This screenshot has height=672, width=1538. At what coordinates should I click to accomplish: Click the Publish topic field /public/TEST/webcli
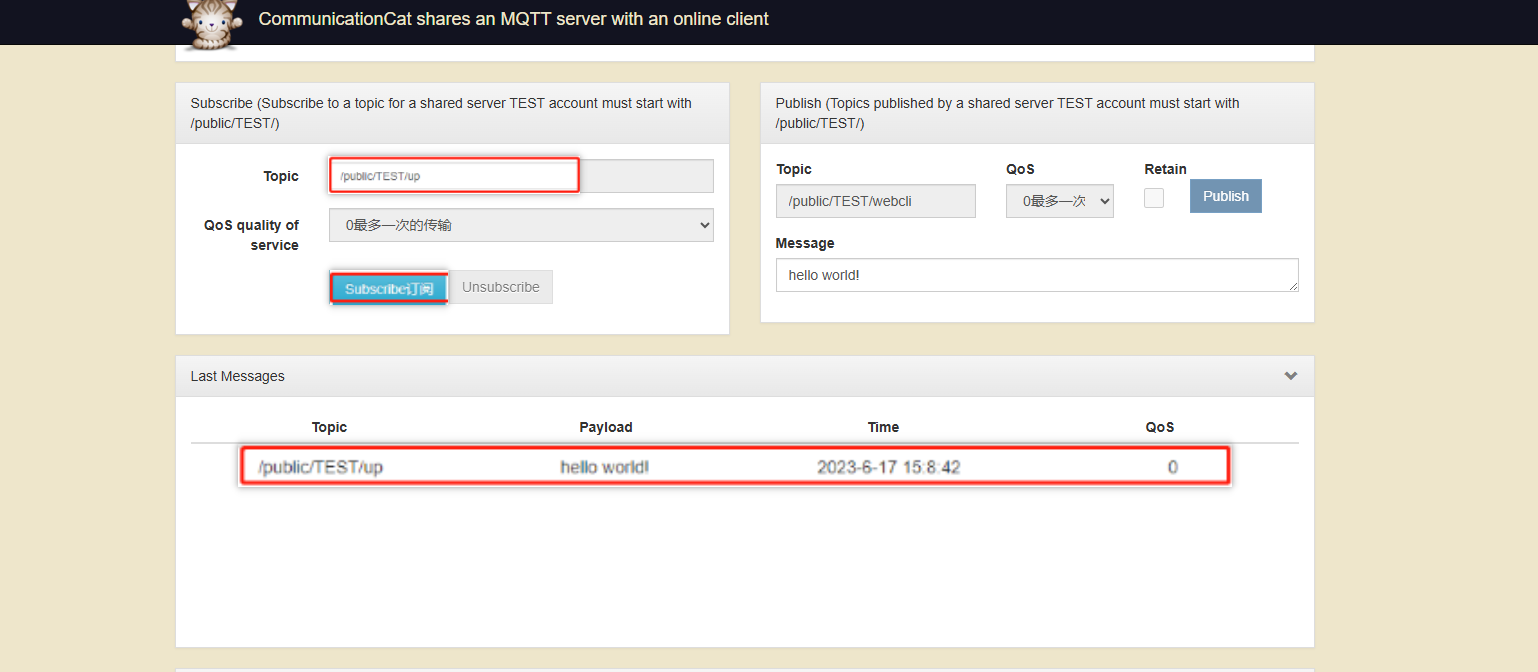876,201
